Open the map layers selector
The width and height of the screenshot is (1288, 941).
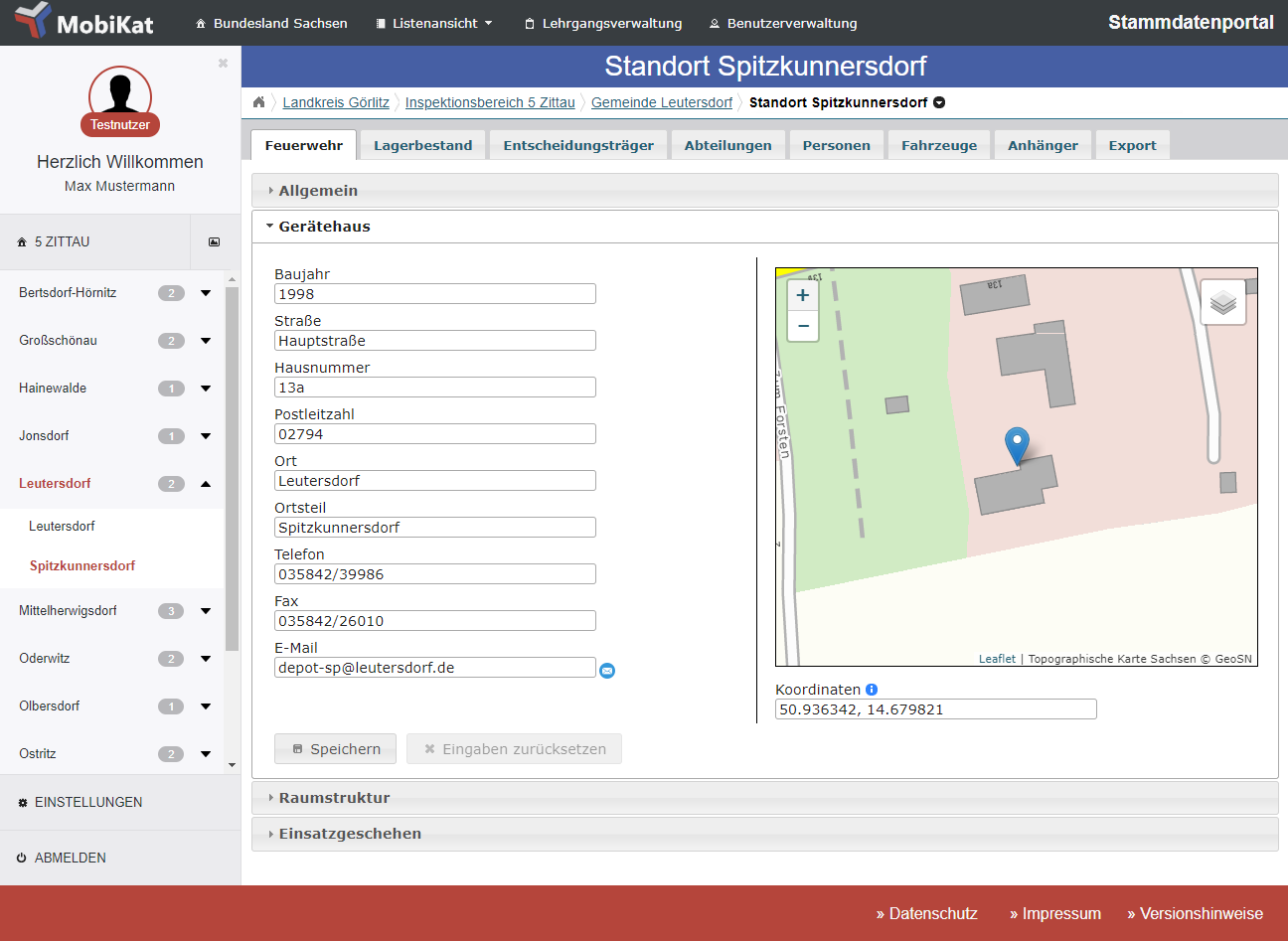(1223, 302)
